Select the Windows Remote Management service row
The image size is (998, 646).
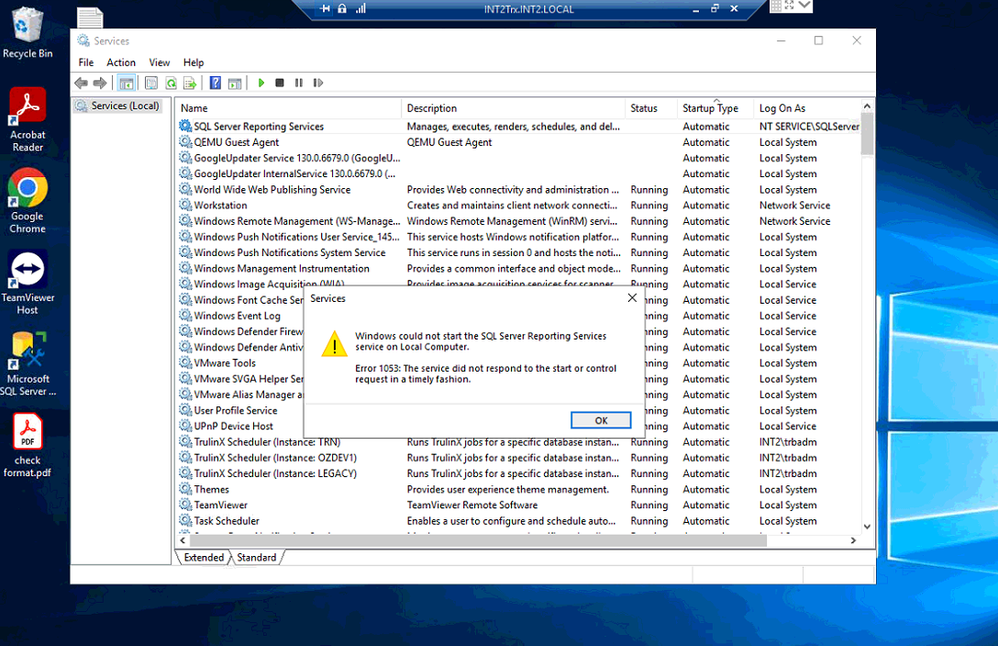coord(519,221)
